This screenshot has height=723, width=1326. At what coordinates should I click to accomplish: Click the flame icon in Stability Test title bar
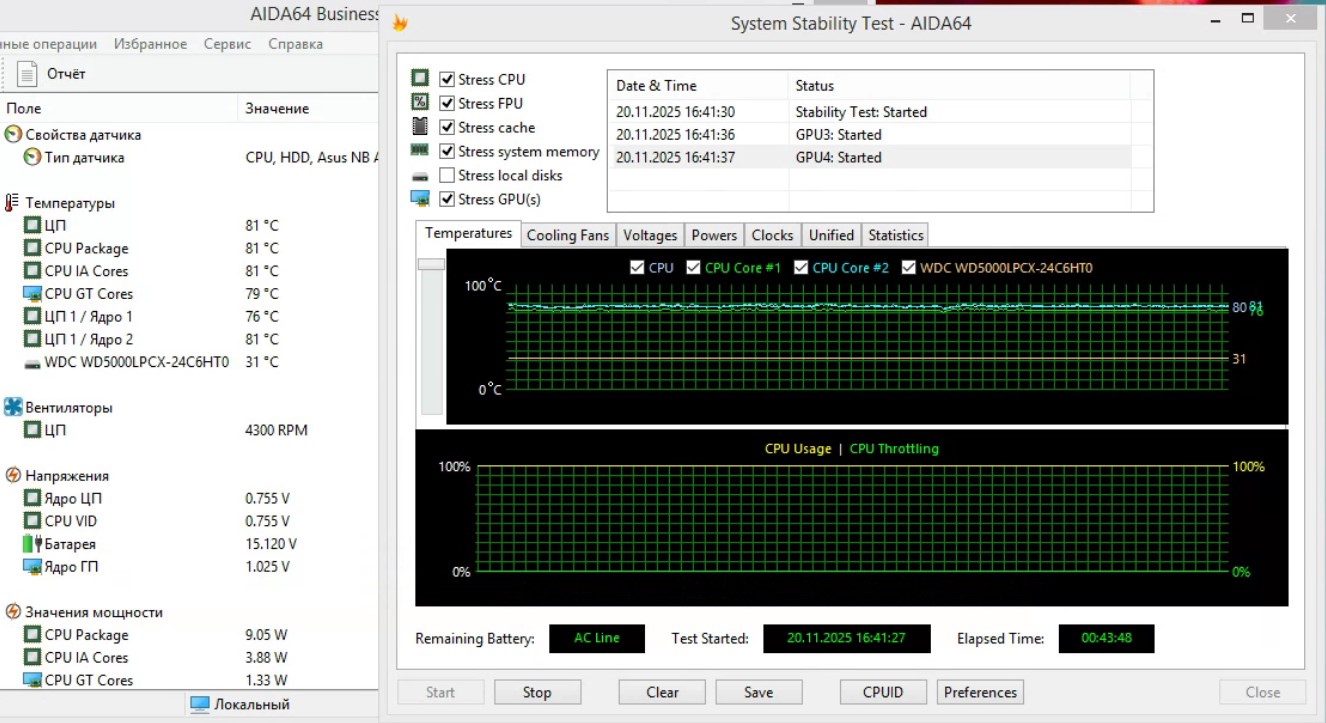point(400,23)
